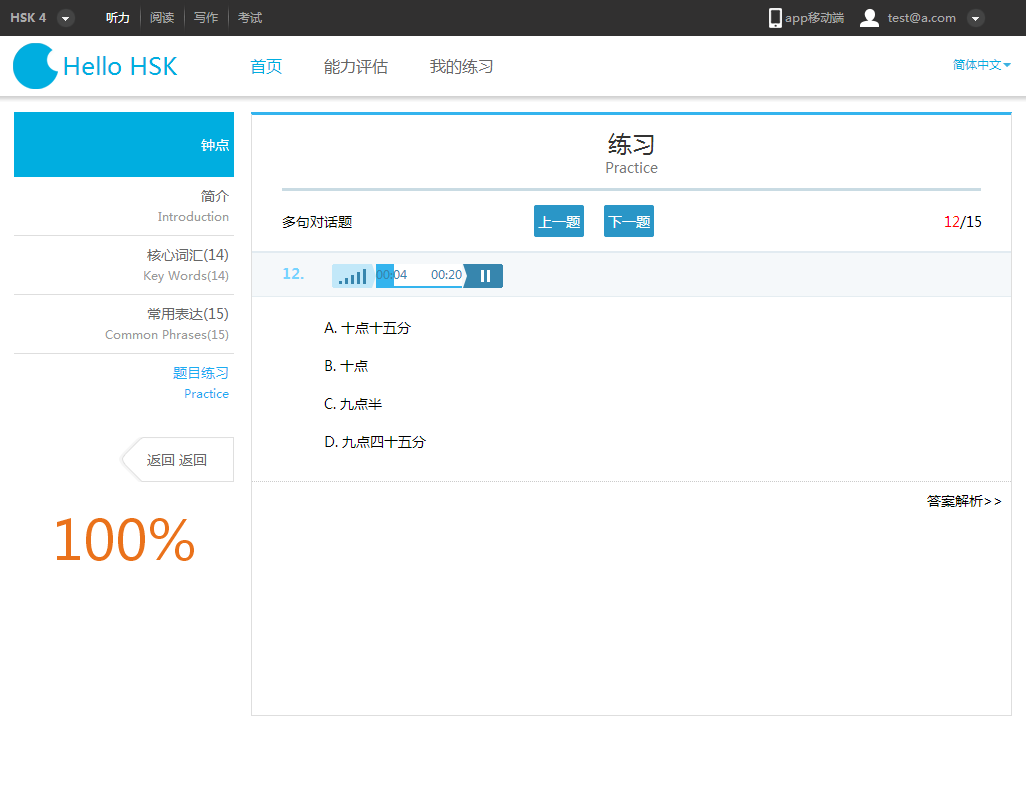Image resolution: width=1026 pixels, height=812 pixels.
Task: Select the 听力 tab
Action: pyautogui.click(x=117, y=17)
